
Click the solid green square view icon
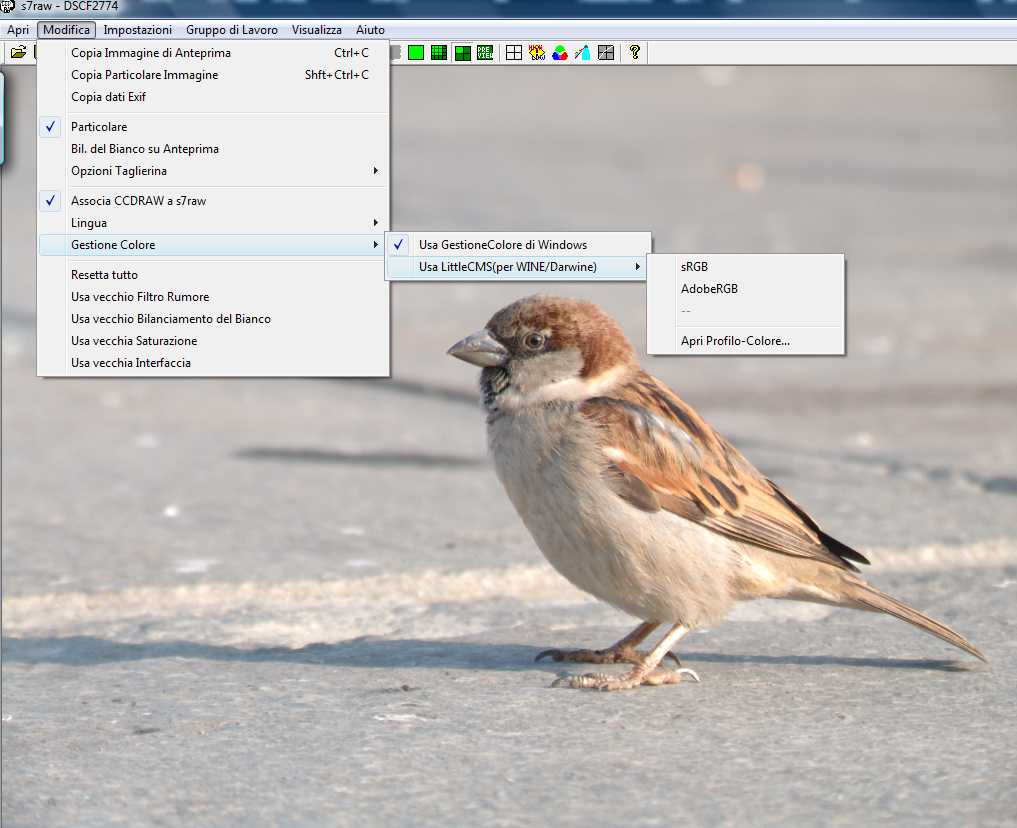pyautogui.click(x=416, y=53)
